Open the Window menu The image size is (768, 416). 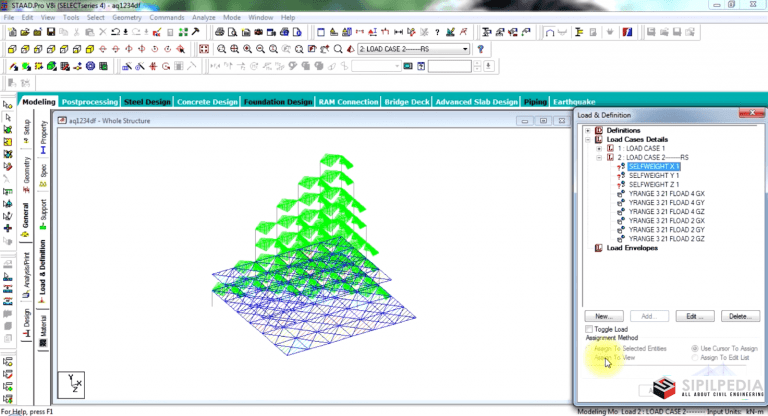[261, 17]
